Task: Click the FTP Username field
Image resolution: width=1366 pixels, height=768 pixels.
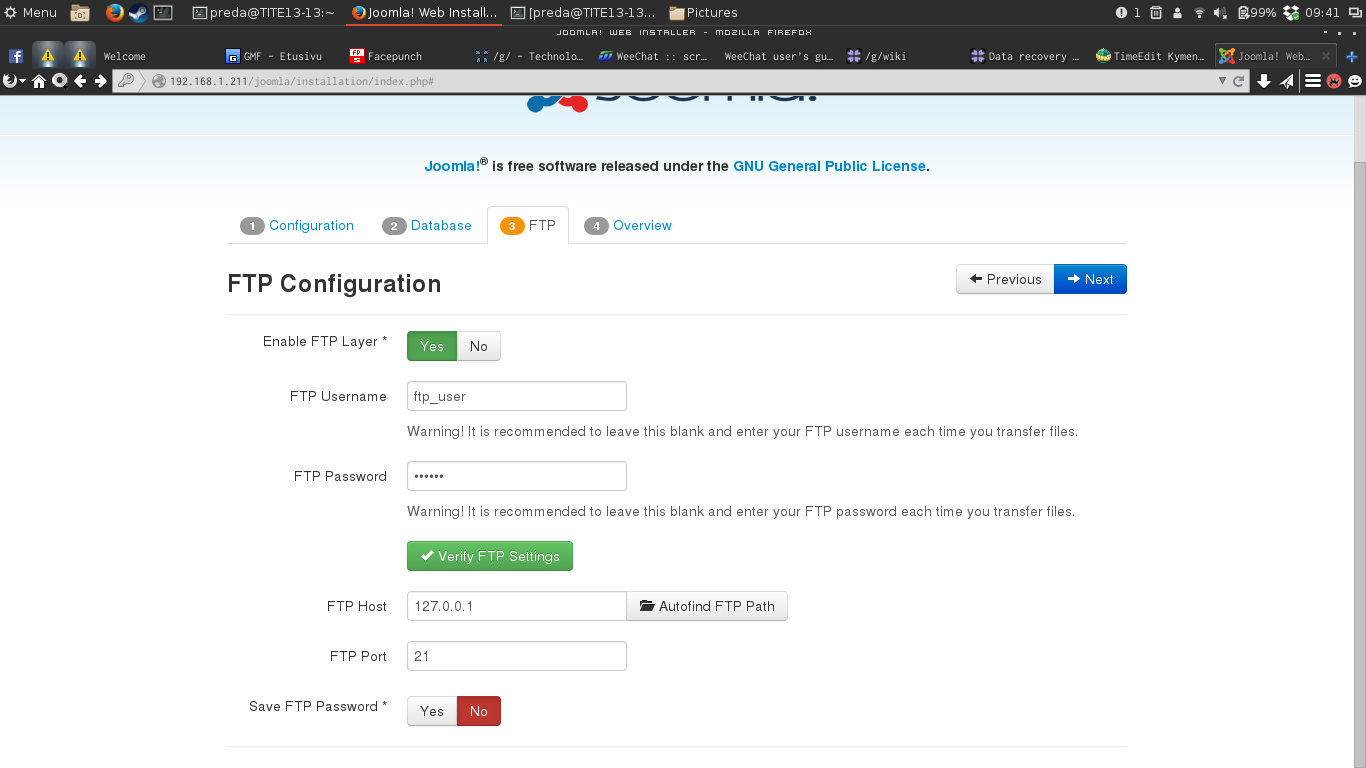Action: (517, 396)
